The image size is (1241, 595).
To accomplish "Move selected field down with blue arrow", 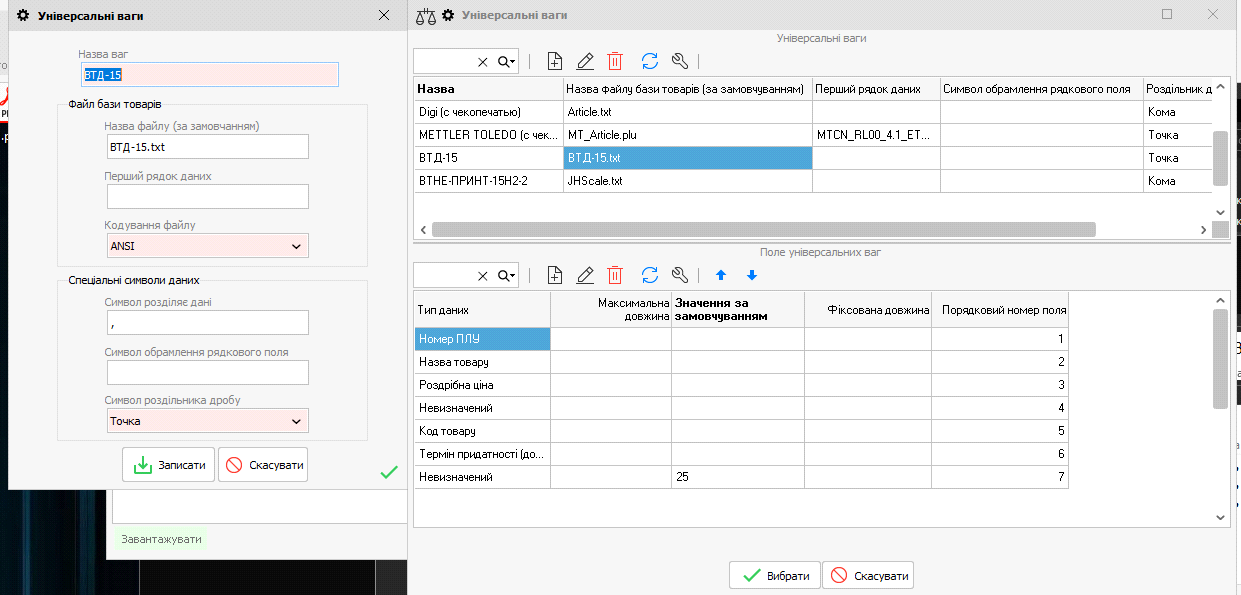I will 752,275.
